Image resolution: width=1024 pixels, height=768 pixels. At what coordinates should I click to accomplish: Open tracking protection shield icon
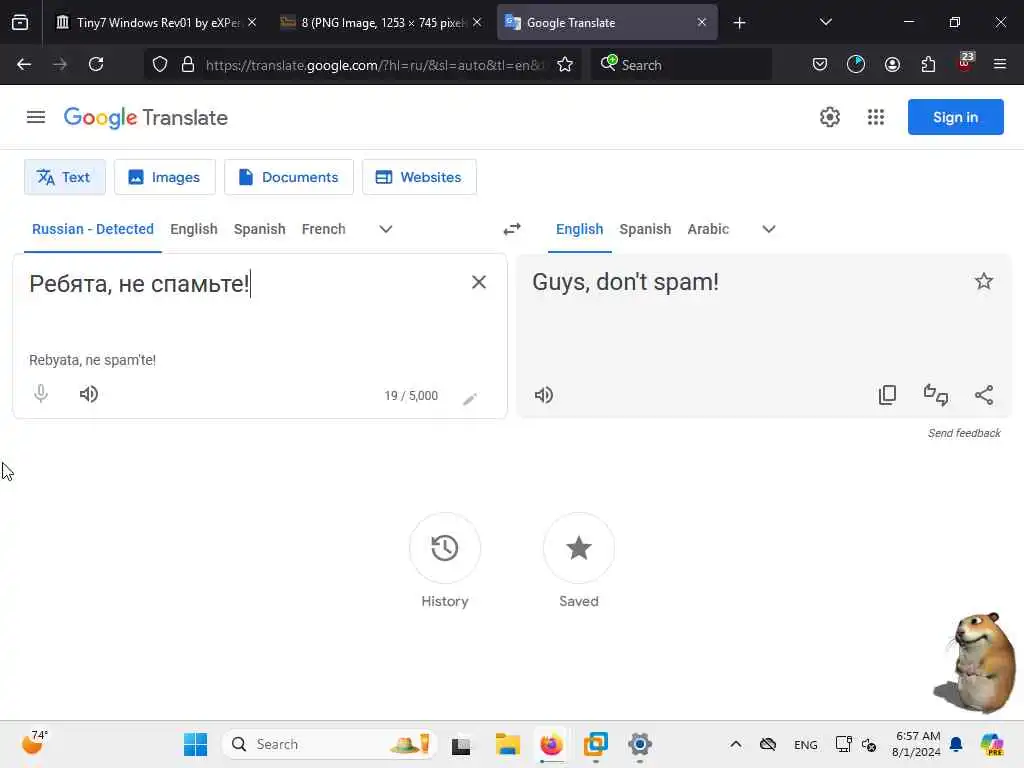[160, 65]
